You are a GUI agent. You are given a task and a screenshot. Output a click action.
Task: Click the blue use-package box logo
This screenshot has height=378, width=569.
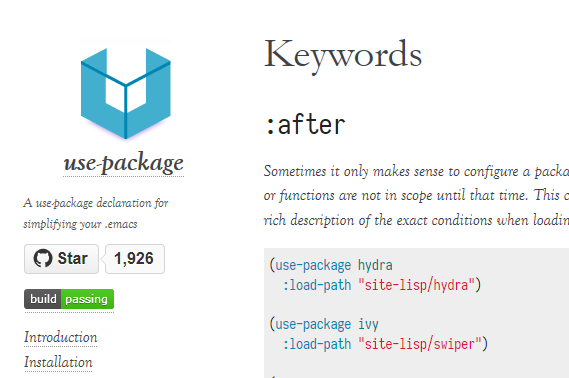(126, 93)
